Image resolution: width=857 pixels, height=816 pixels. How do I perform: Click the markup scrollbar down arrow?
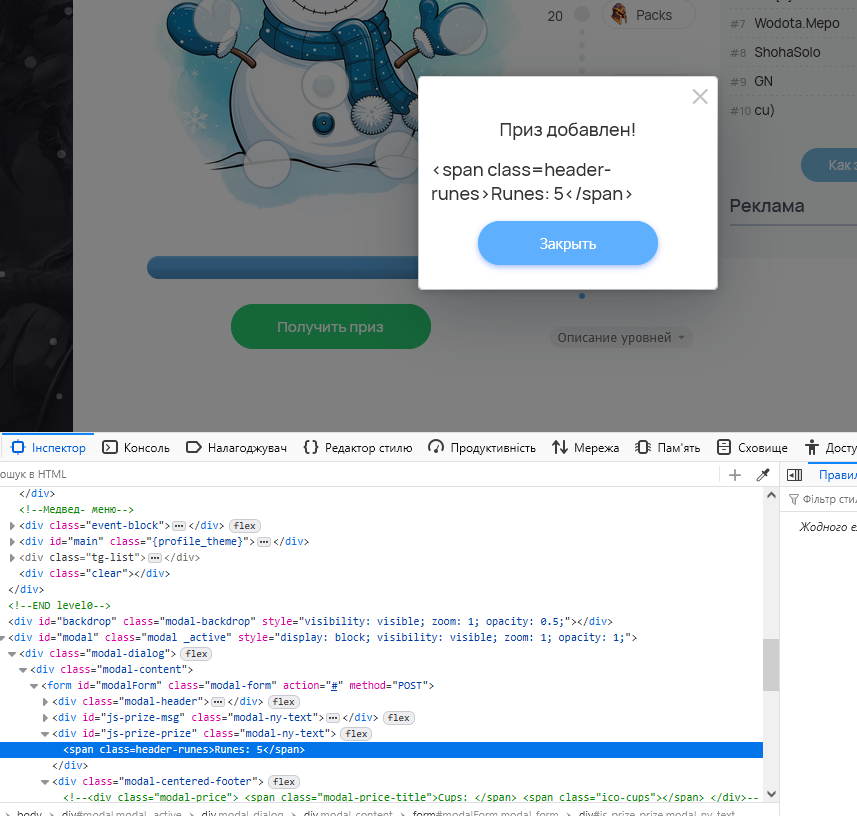coord(771,794)
